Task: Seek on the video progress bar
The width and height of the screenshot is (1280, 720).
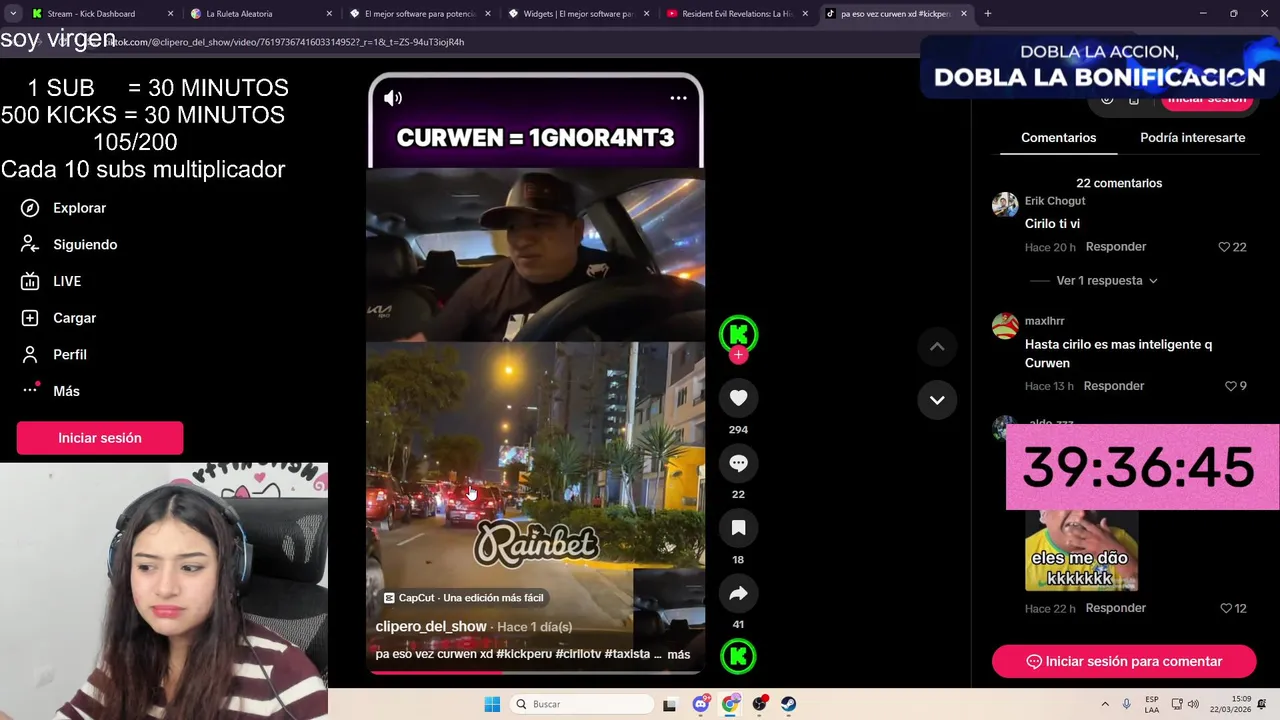Action: (x=535, y=672)
